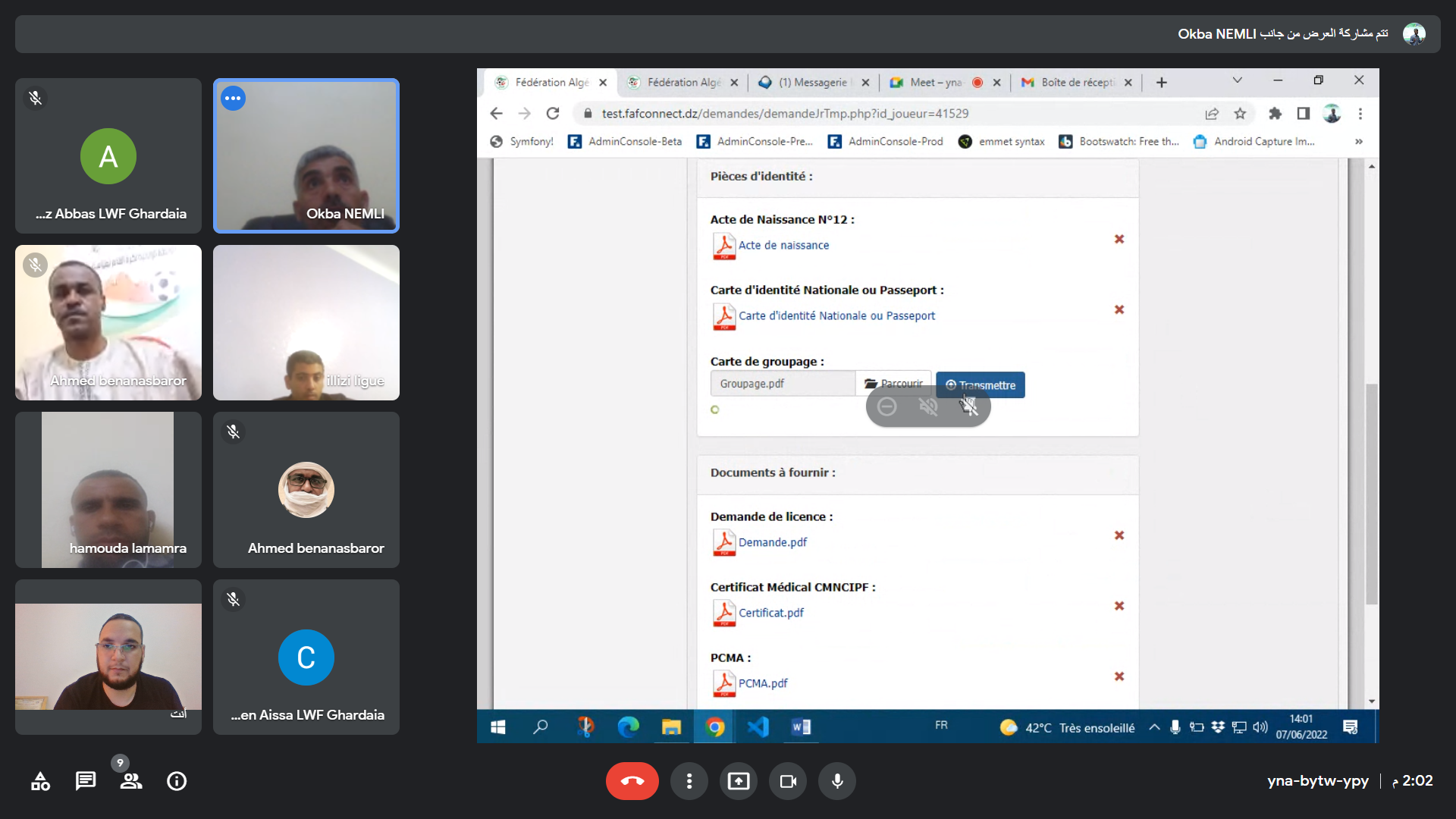Click the red leave call button
The height and width of the screenshot is (819, 1456).
(632, 781)
